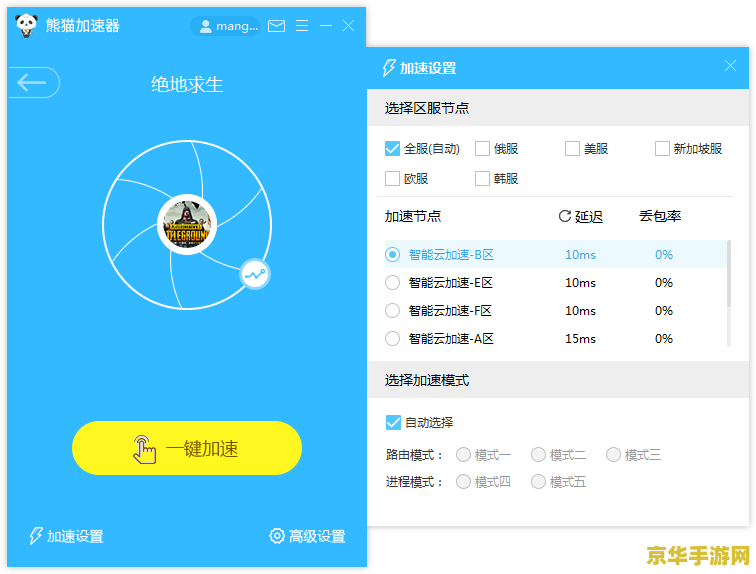Open 加速设置 at bottom of main window

67,536
